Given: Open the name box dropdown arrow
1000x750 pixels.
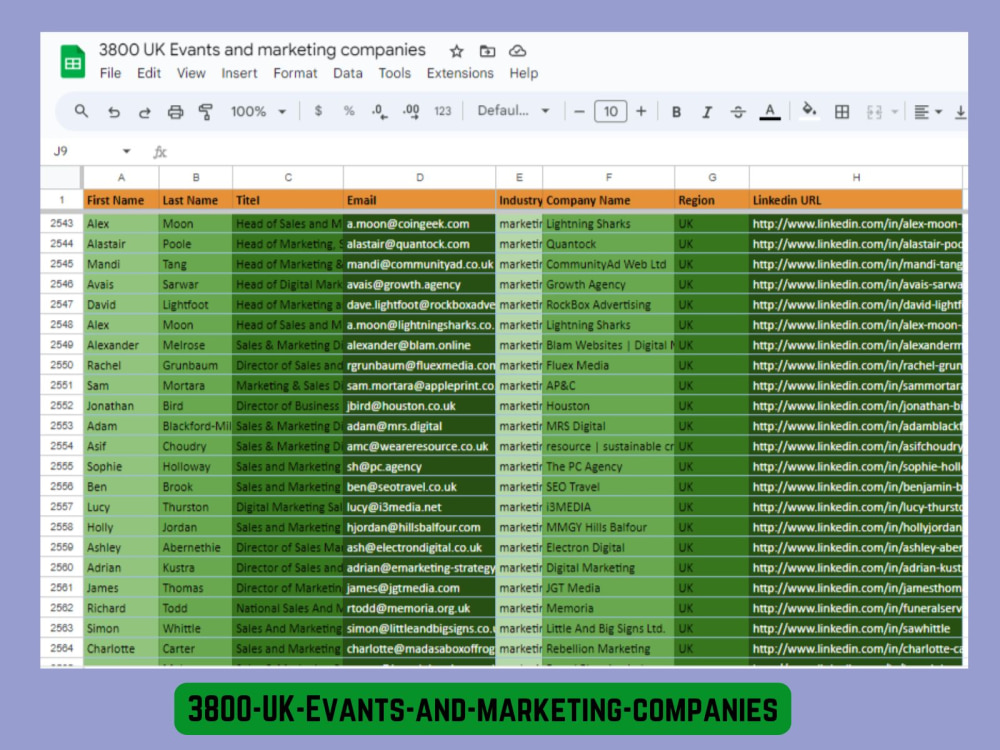Looking at the screenshot, I should [x=126, y=151].
